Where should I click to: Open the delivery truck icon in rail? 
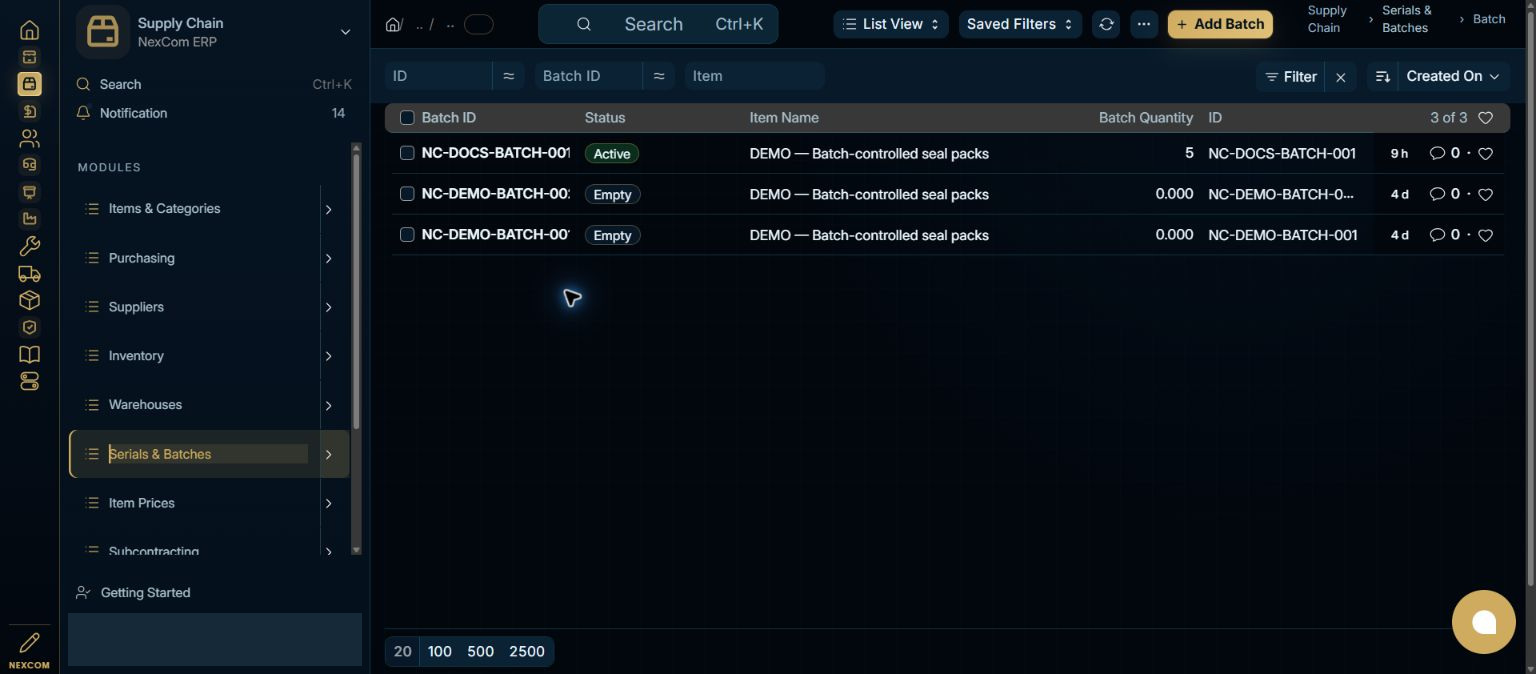coord(29,273)
